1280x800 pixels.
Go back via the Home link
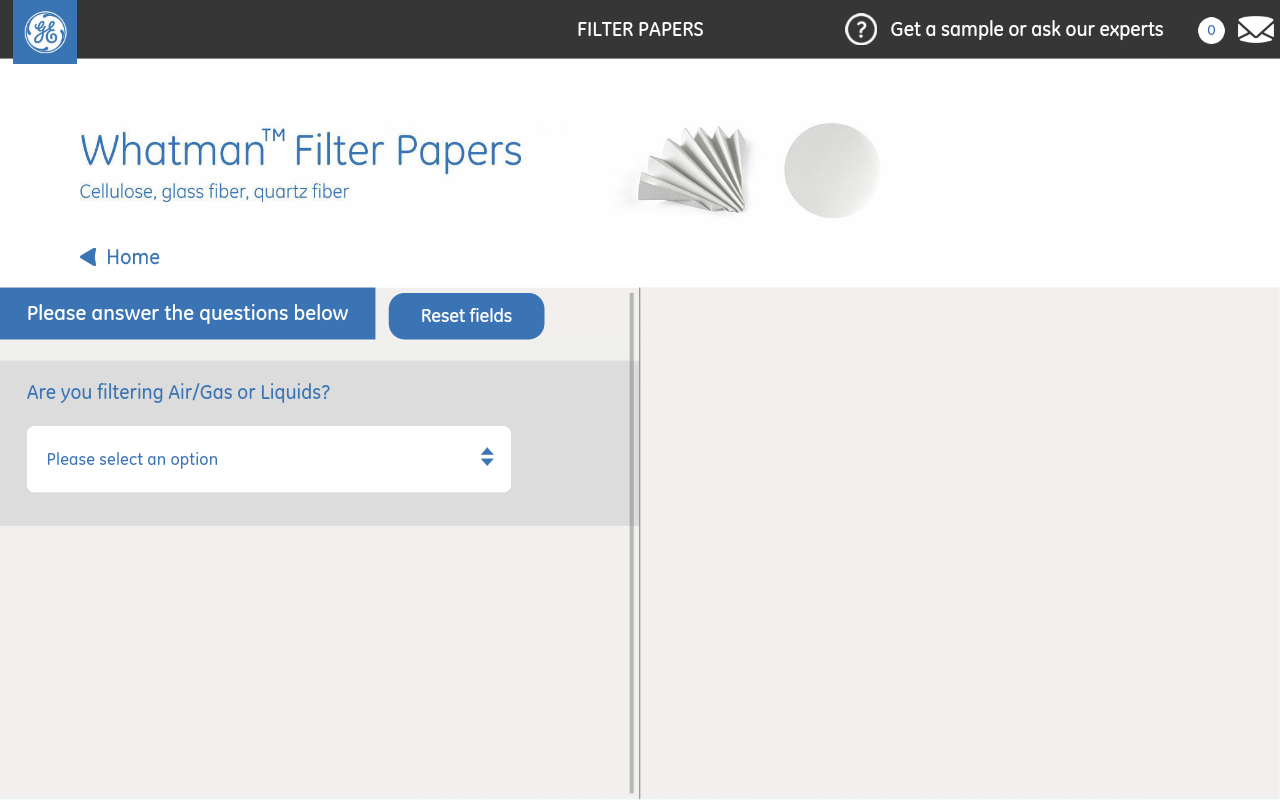(133, 257)
